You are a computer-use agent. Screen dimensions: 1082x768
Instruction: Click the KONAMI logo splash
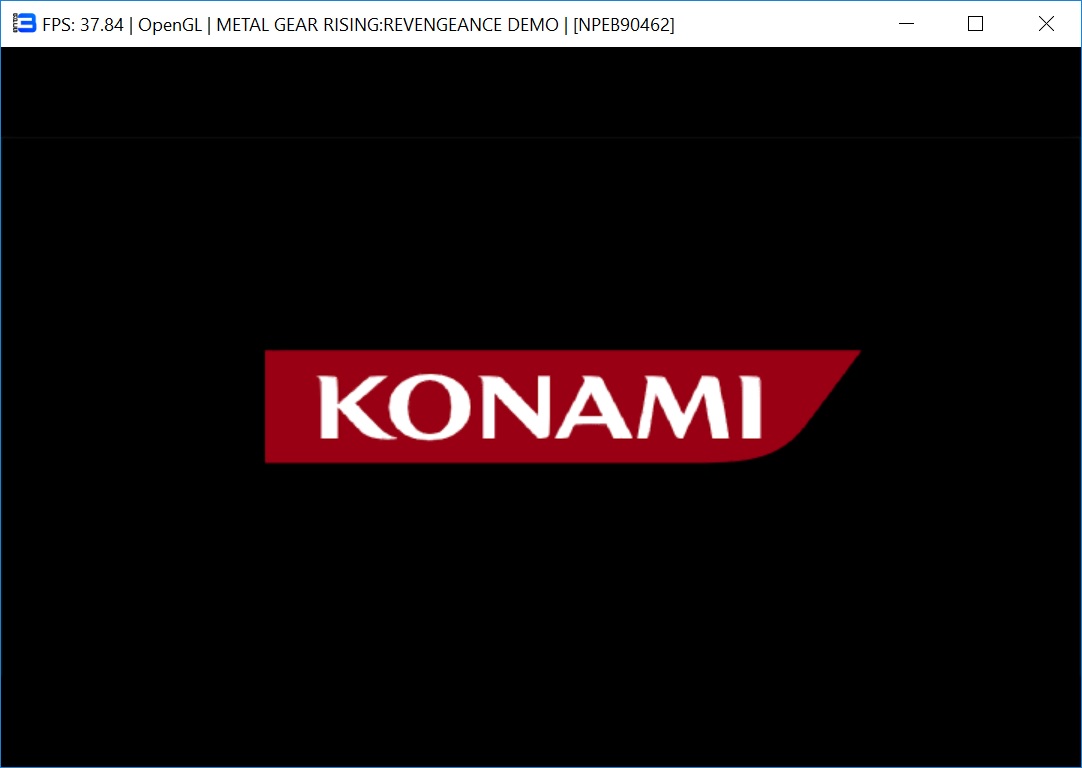[562, 406]
